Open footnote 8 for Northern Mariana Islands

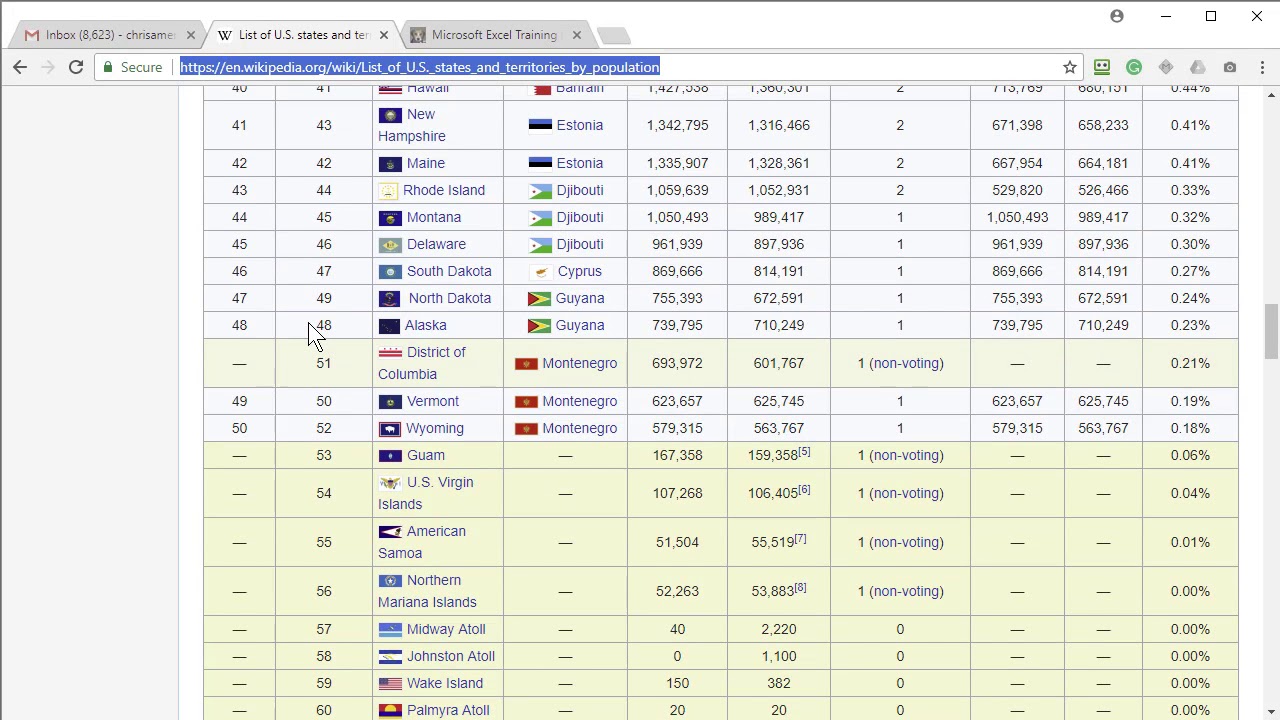tap(800, 588)
